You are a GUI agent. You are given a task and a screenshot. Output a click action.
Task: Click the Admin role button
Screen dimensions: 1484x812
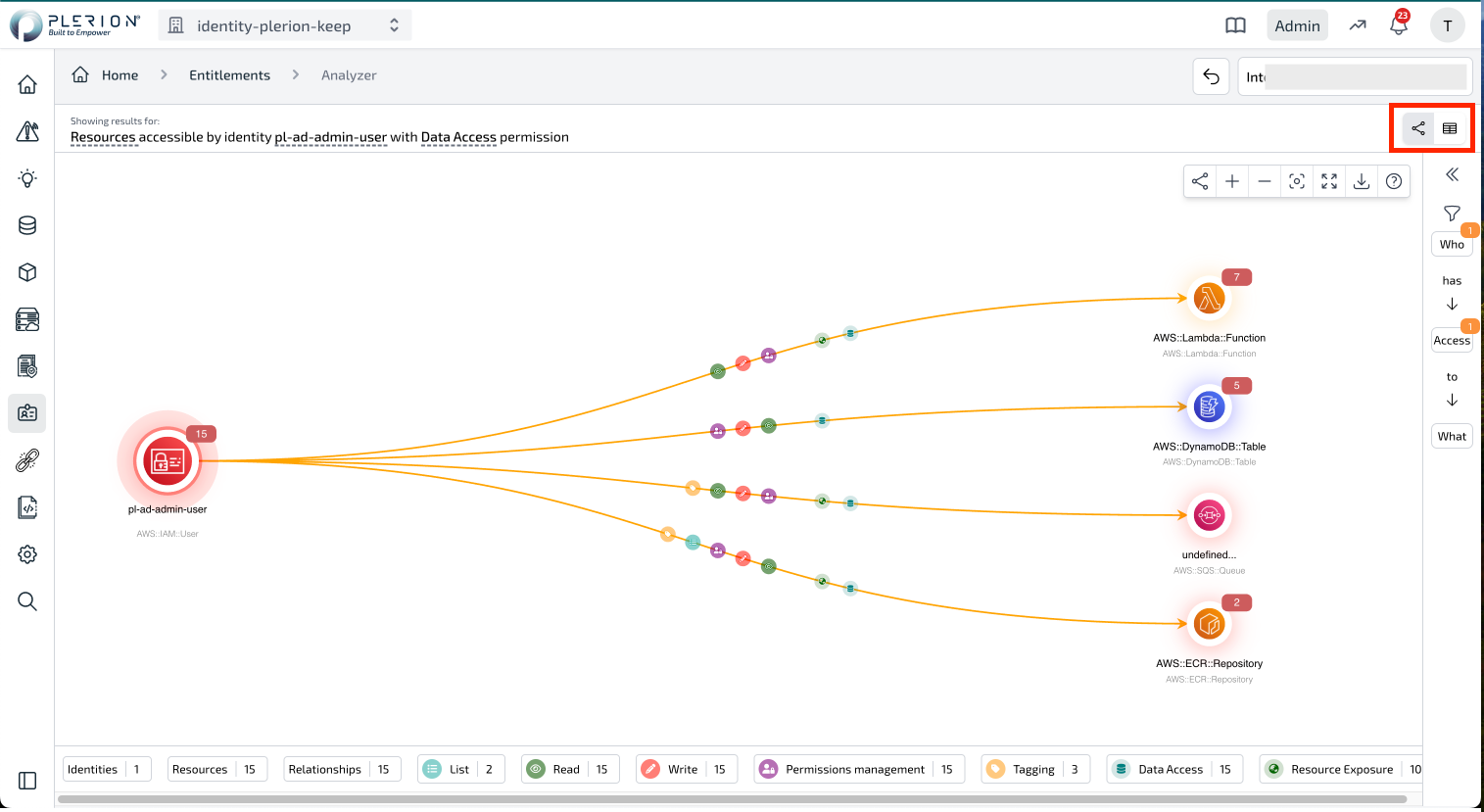[x=1297, y=25]
